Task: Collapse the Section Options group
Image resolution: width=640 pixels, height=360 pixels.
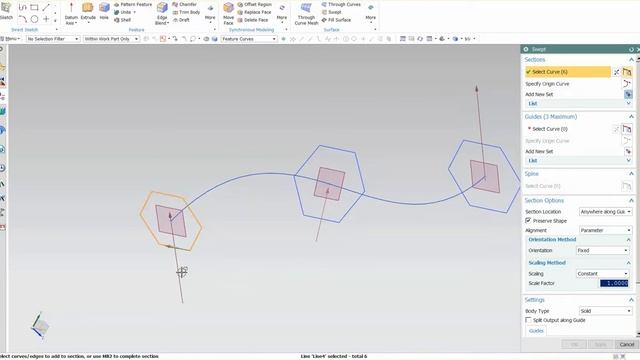Action: coord(631,200)
